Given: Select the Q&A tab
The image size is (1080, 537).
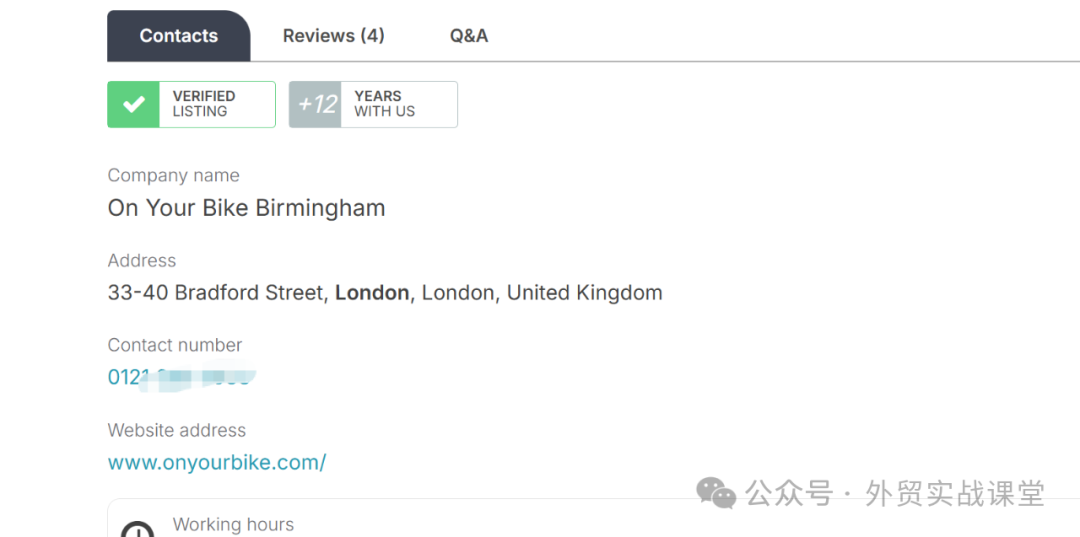Looking at the screenshot, I should 468,36.
